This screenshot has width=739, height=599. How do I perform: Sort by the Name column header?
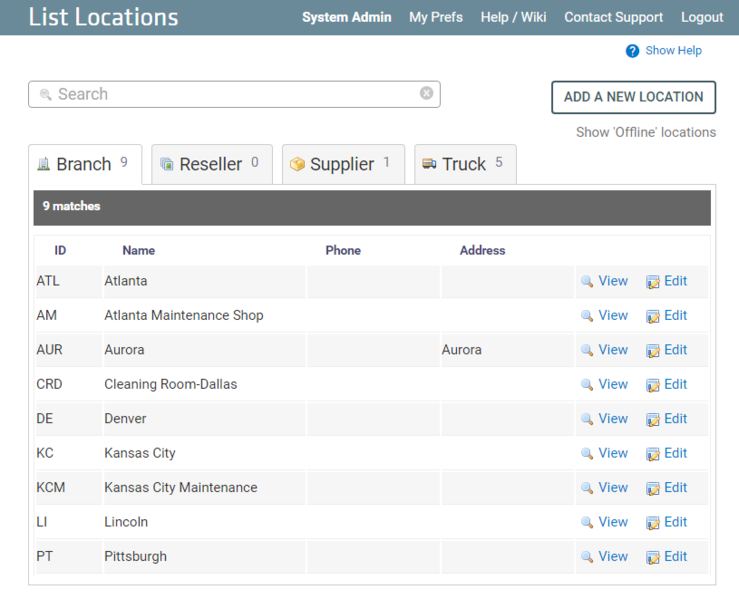(x=139, y=250)
